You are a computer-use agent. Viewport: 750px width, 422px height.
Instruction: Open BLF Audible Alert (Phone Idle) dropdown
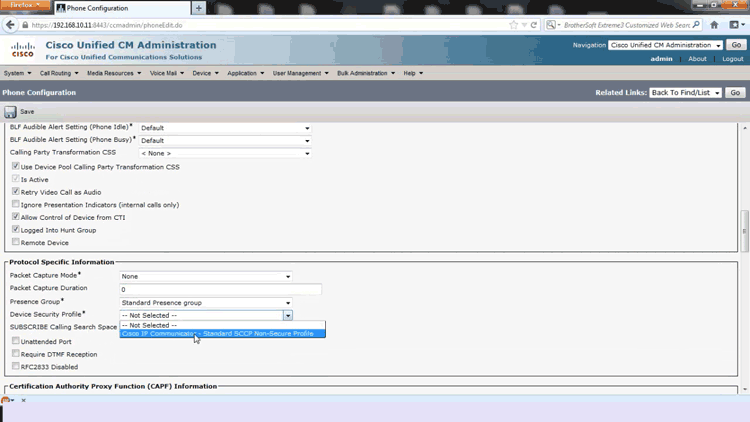click(225, 128)
